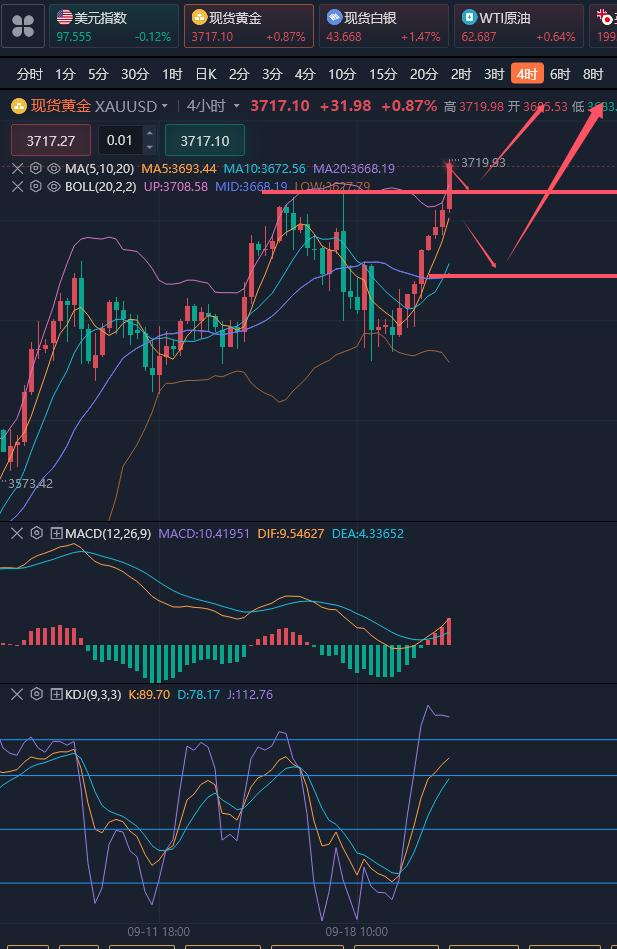Open the 现货黄金 XAUUSD symbol dropdown
Viewport: 617px width, 949px height.
[99, 107]
